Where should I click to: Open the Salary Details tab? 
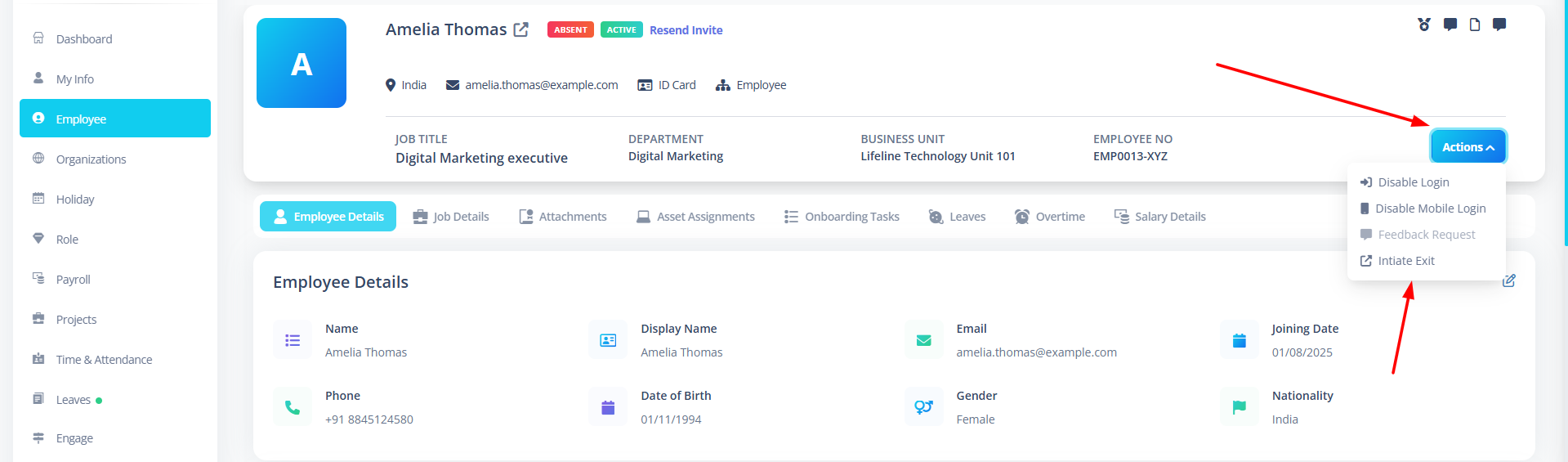pyautogui.click(x=1160, y=217)
